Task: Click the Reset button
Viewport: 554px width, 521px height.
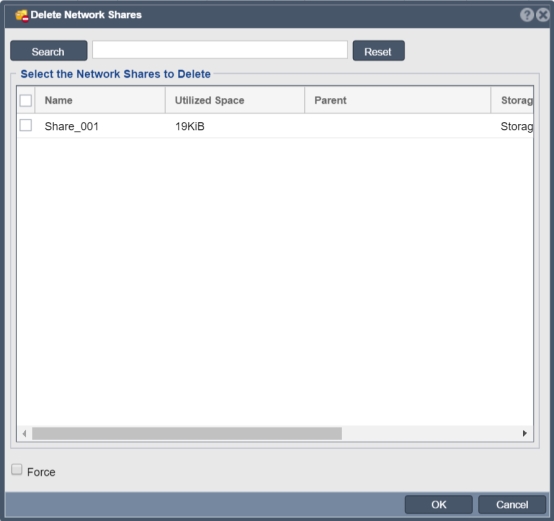Action: (x=378, y=51)
